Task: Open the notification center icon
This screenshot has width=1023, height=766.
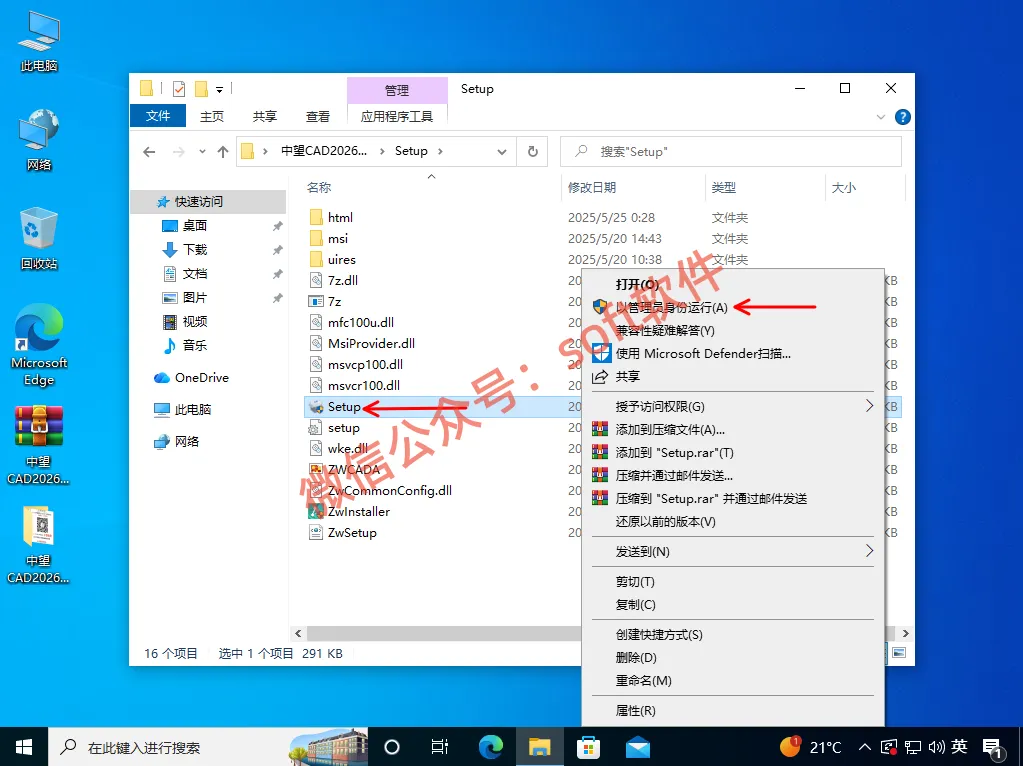Action: (992, 748)
